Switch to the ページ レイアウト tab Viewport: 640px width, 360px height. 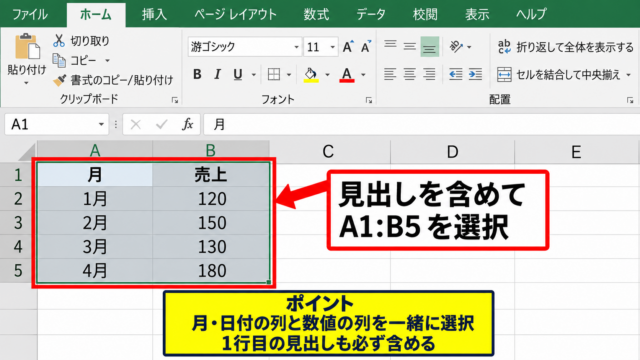[235, 14]
